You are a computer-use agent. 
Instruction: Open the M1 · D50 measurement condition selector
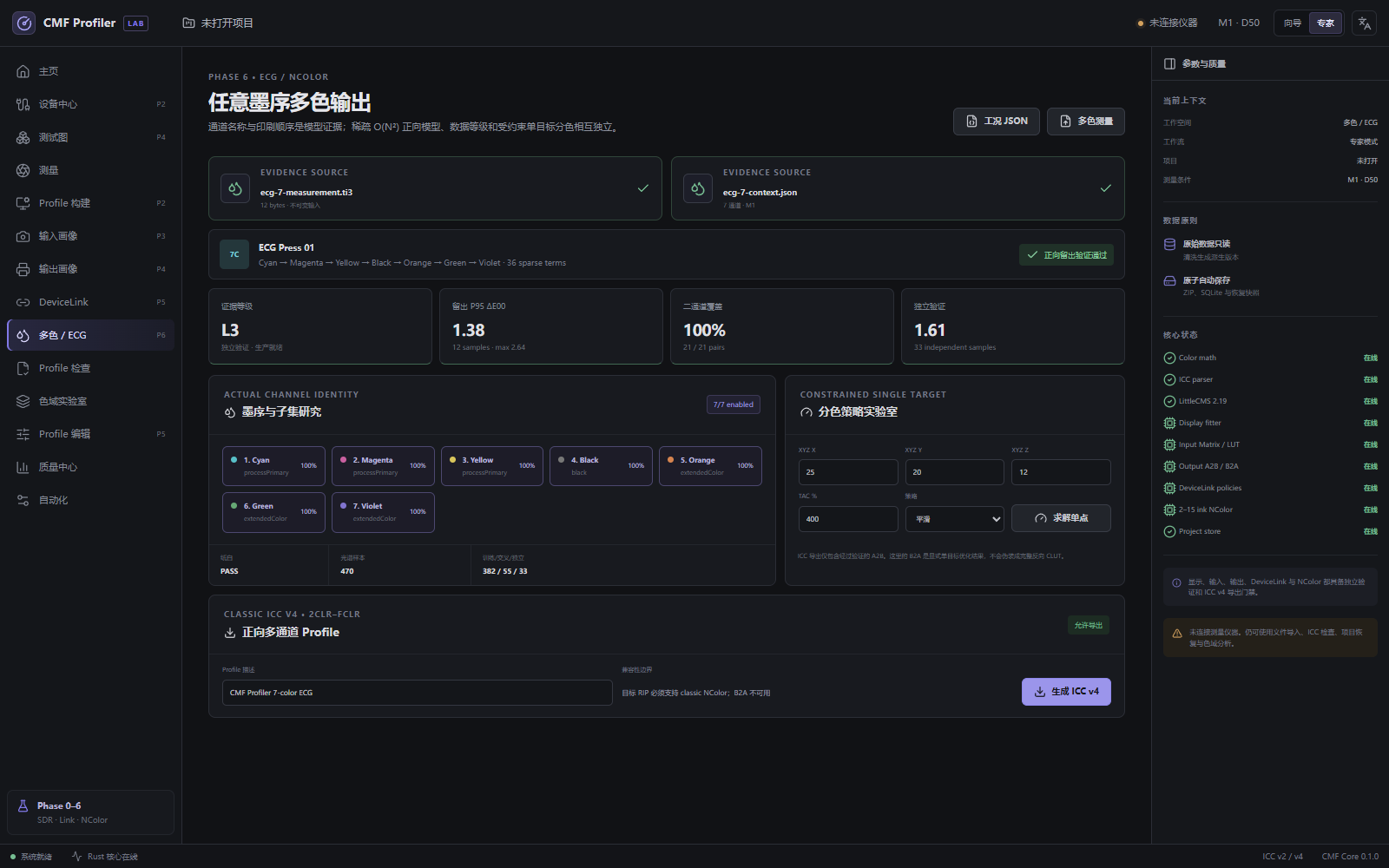click(x=1239, y=23)
